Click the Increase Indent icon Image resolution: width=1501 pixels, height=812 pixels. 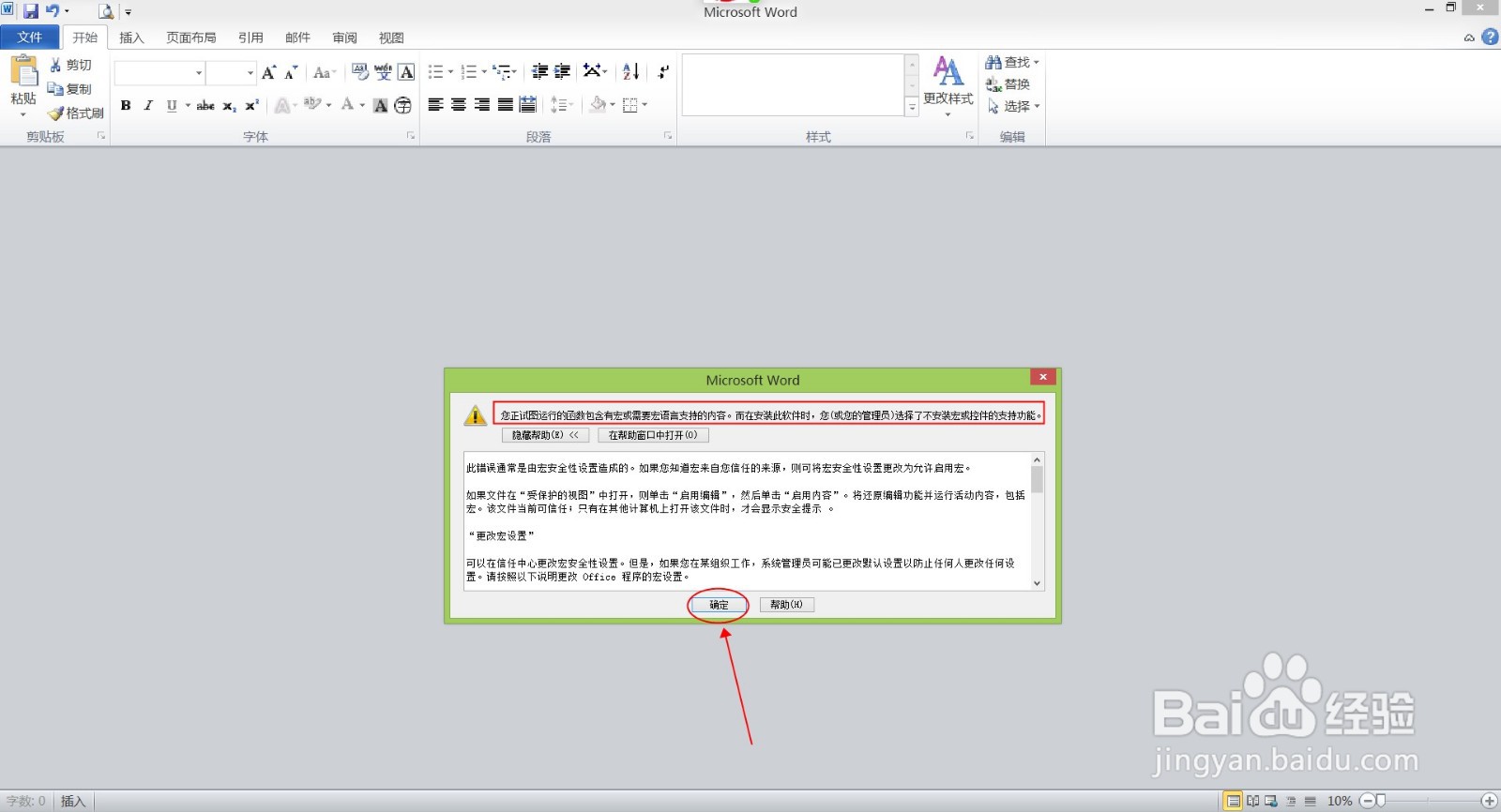(x=562, y=71)
